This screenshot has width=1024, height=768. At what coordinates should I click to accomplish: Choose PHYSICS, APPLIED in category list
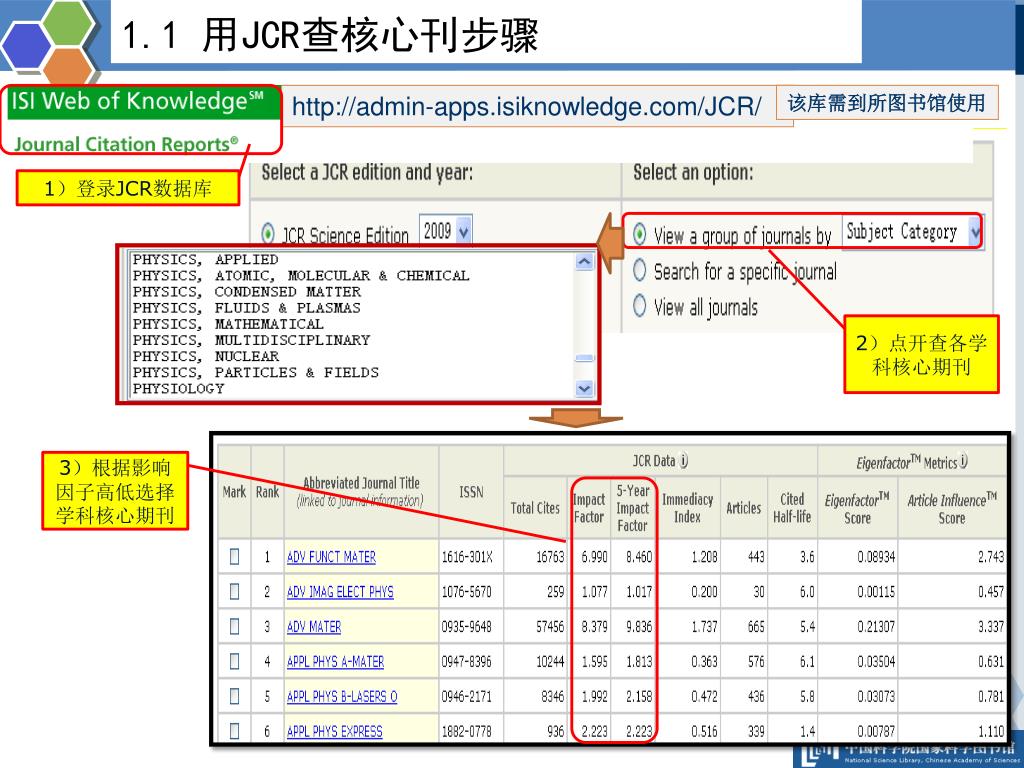(206, 259)
